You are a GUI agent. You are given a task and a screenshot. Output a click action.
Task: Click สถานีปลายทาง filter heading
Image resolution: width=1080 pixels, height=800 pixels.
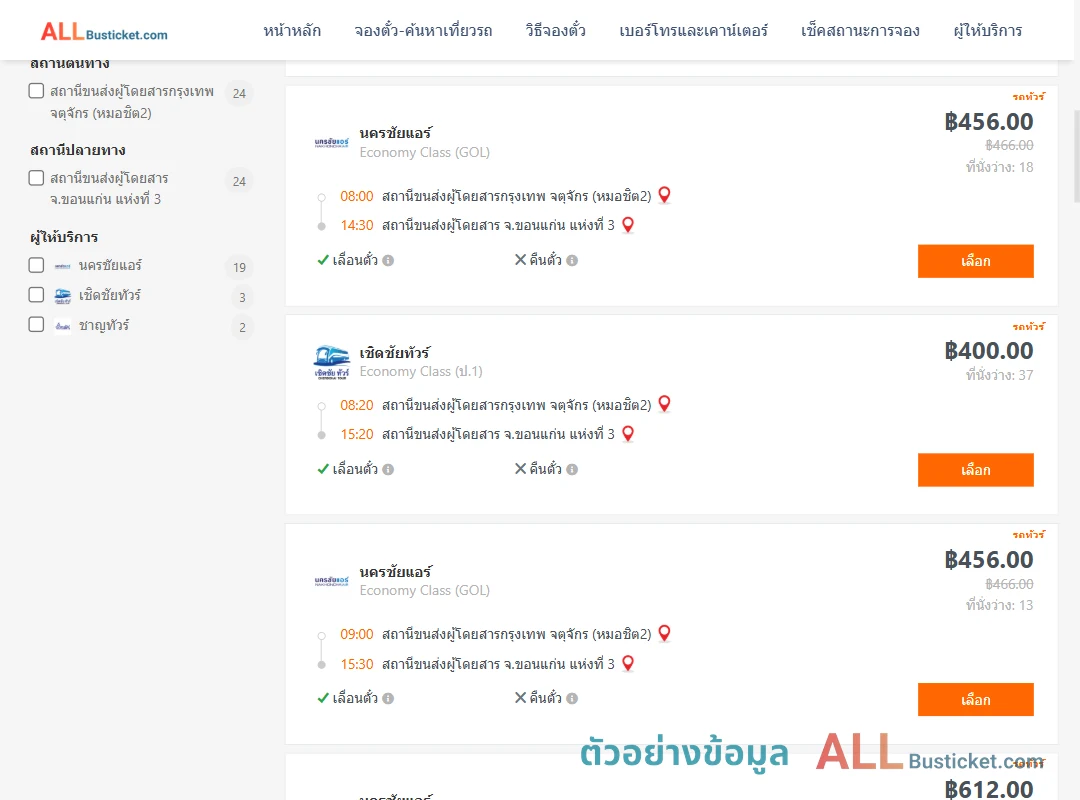[x=78, y=150]
